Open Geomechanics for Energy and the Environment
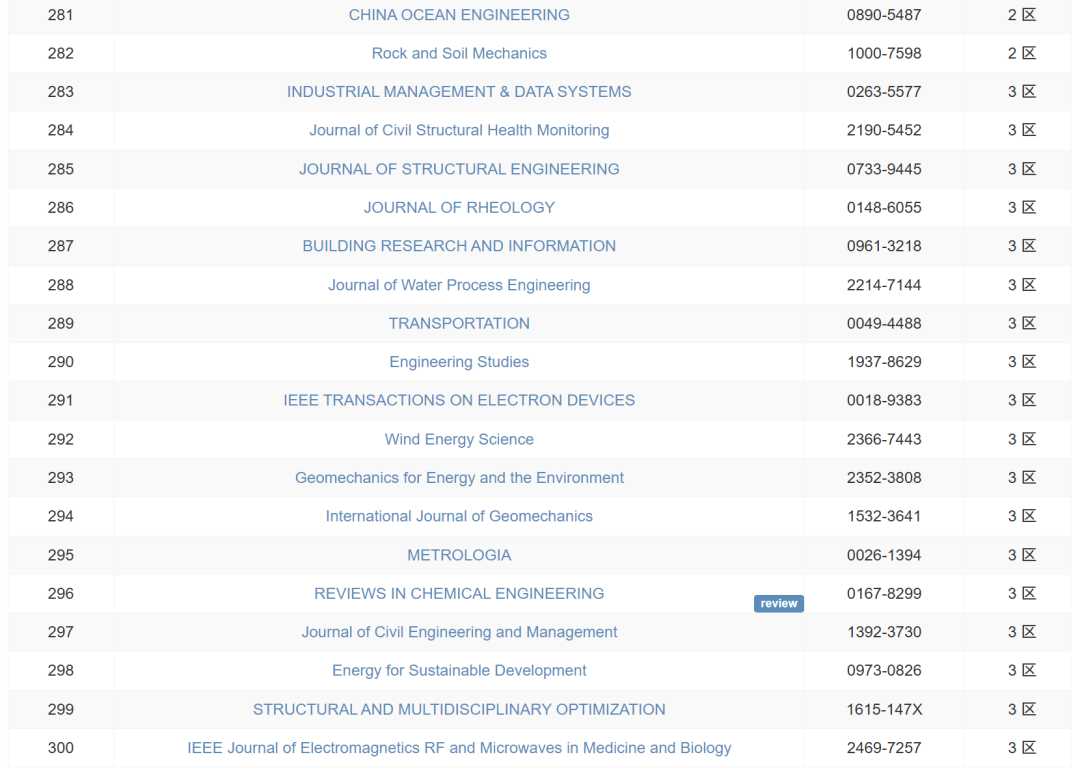This screenshot has height=772, width=1080. pyautogui.click(x=459, y=478)
